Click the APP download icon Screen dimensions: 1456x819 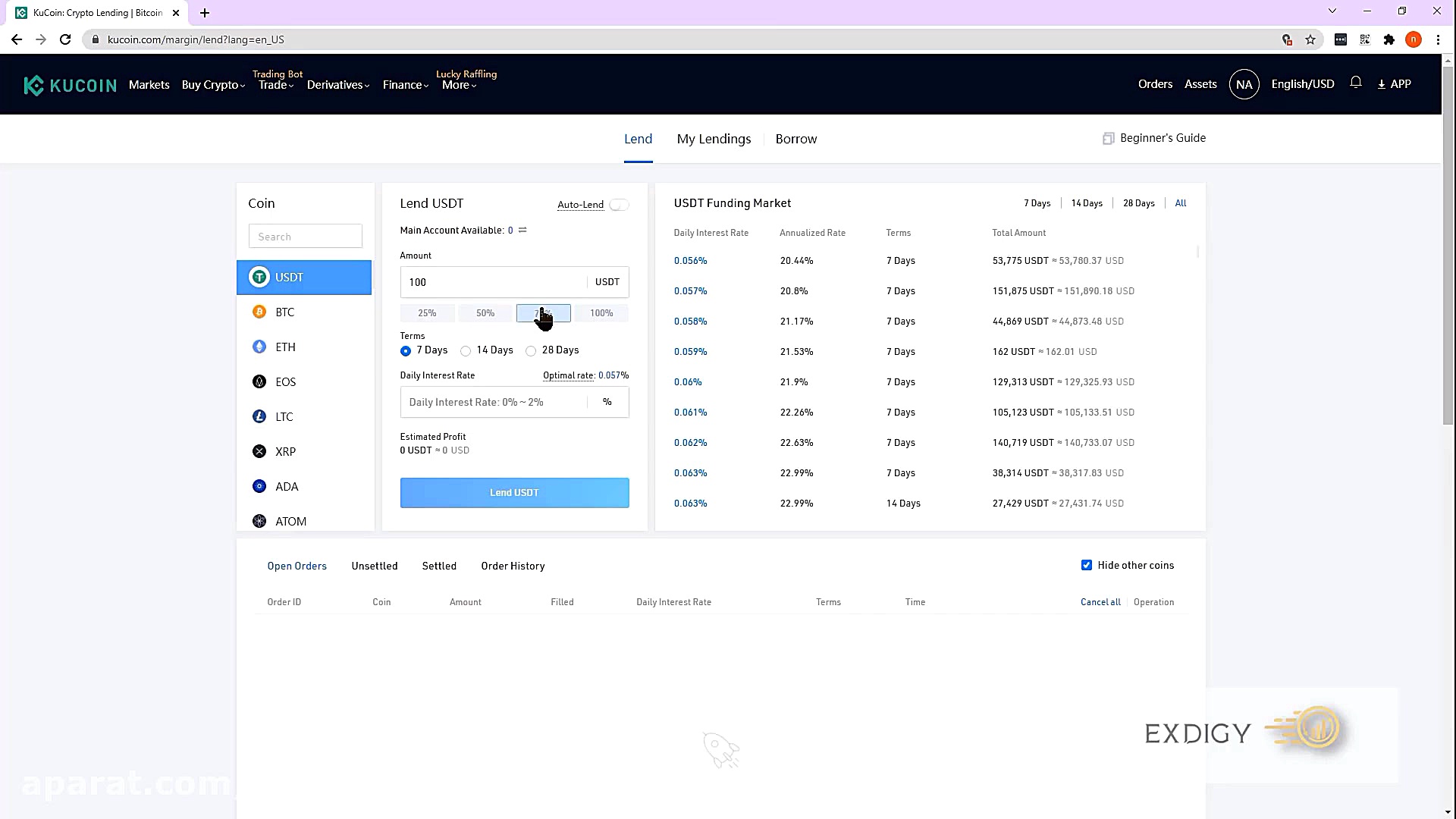1382,84
